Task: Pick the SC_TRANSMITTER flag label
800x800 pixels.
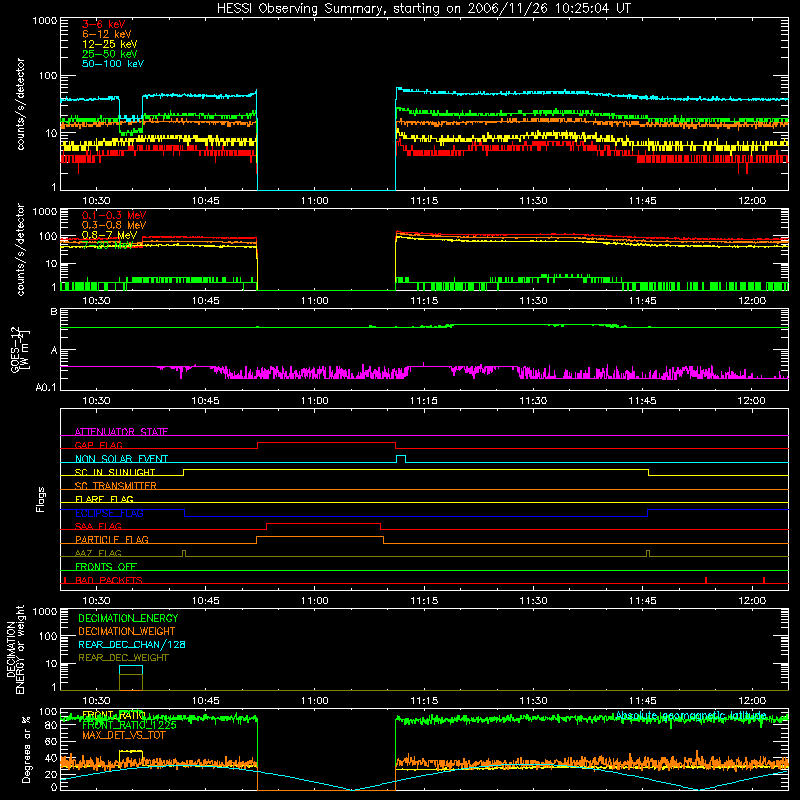Action: (115, 485)
